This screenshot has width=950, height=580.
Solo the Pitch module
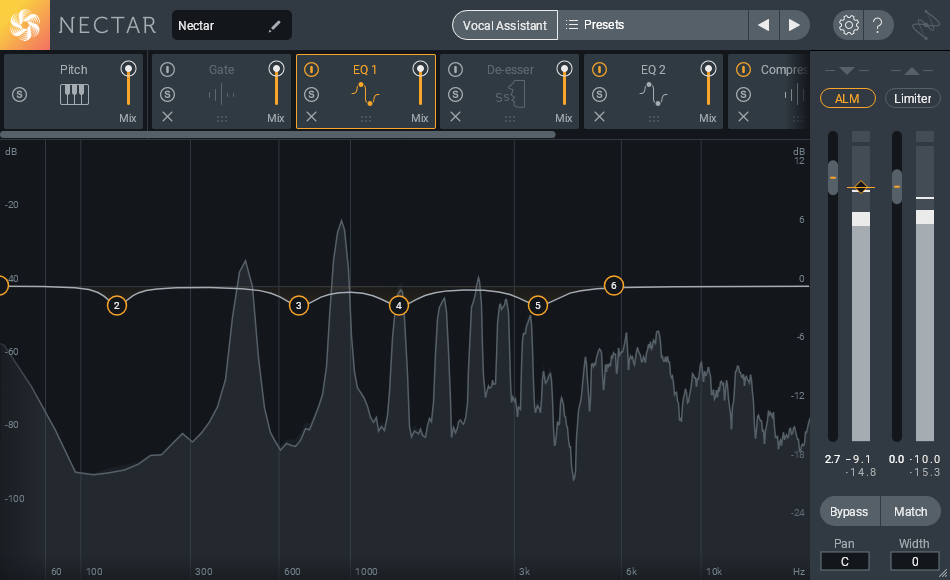(x=19, y=95)
